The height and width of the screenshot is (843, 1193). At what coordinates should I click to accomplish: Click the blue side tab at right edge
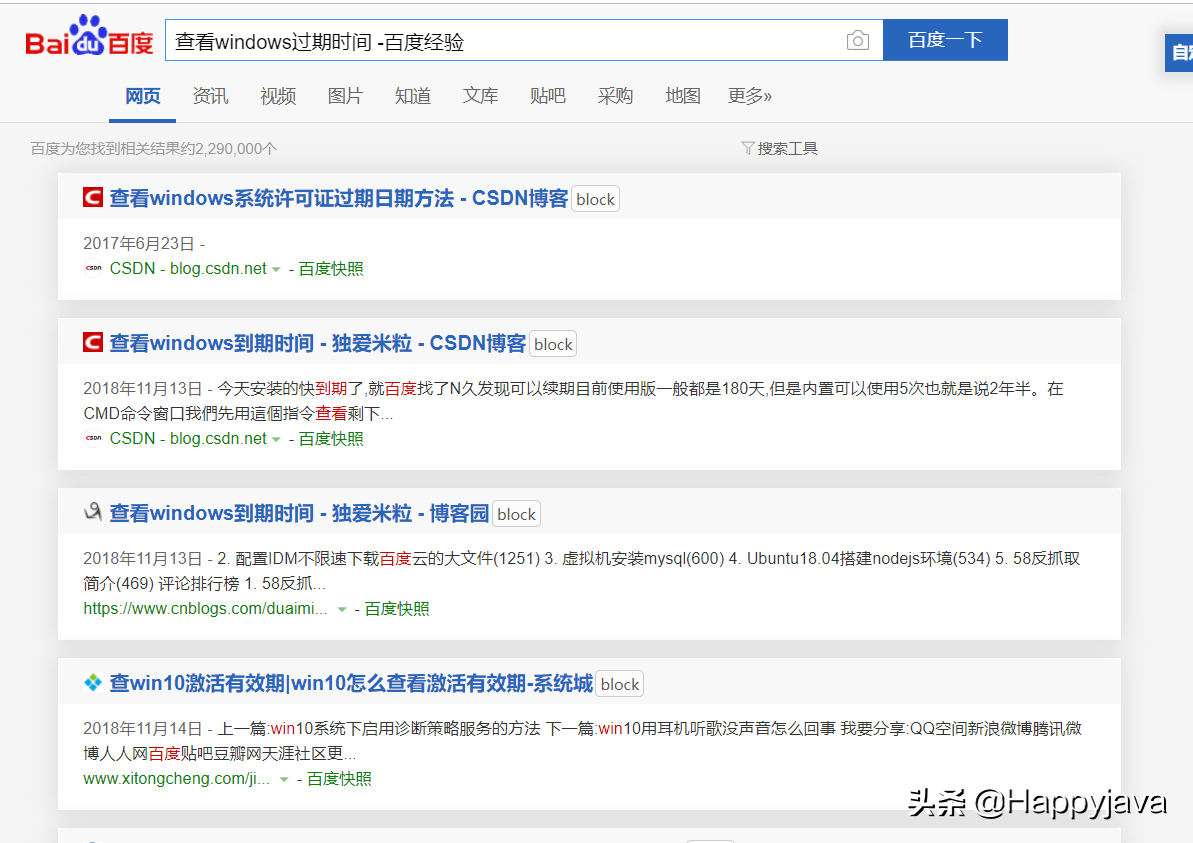pyautogui.click(x=1179, y=52)
